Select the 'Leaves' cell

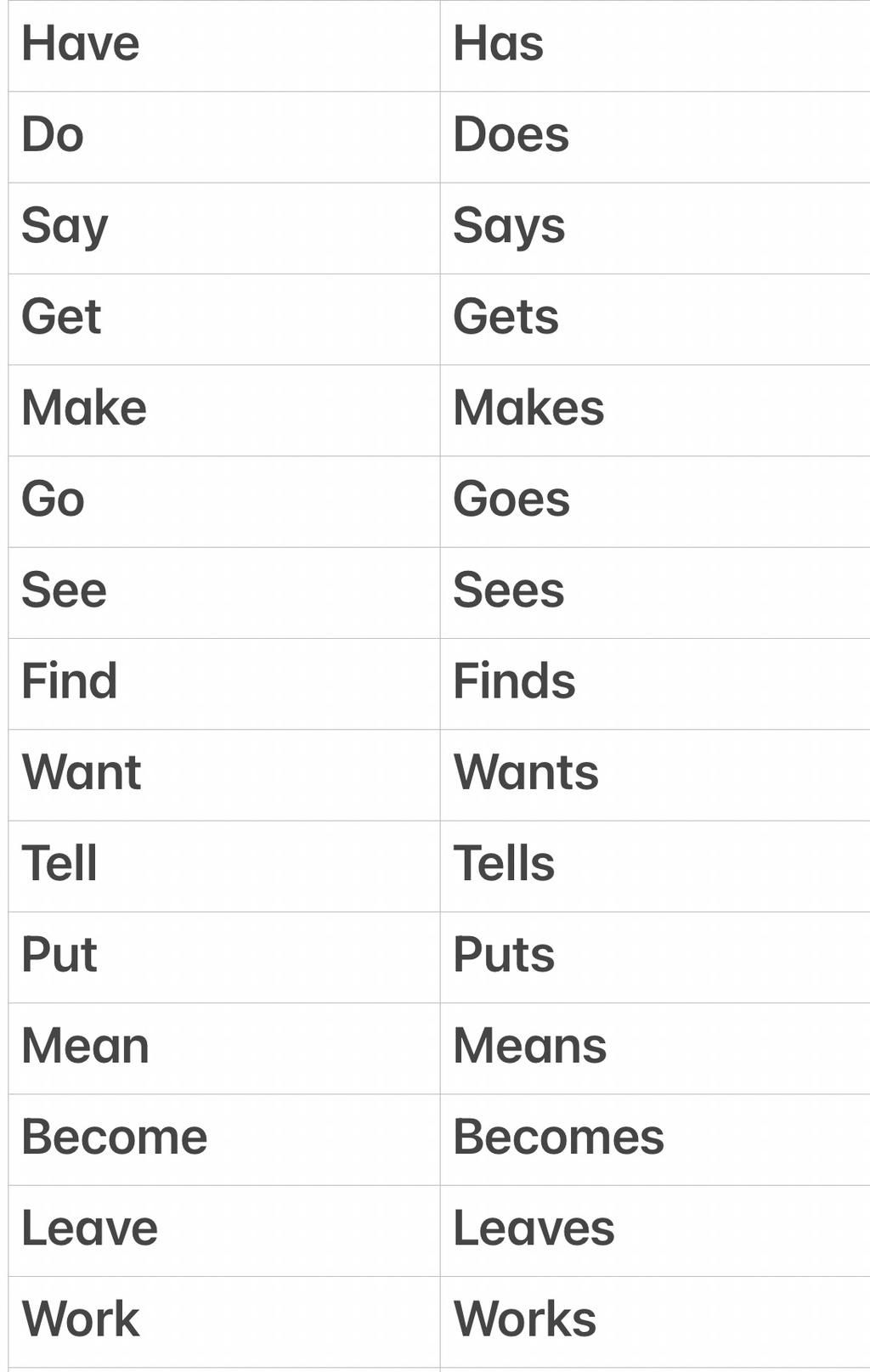[655, 1230]
